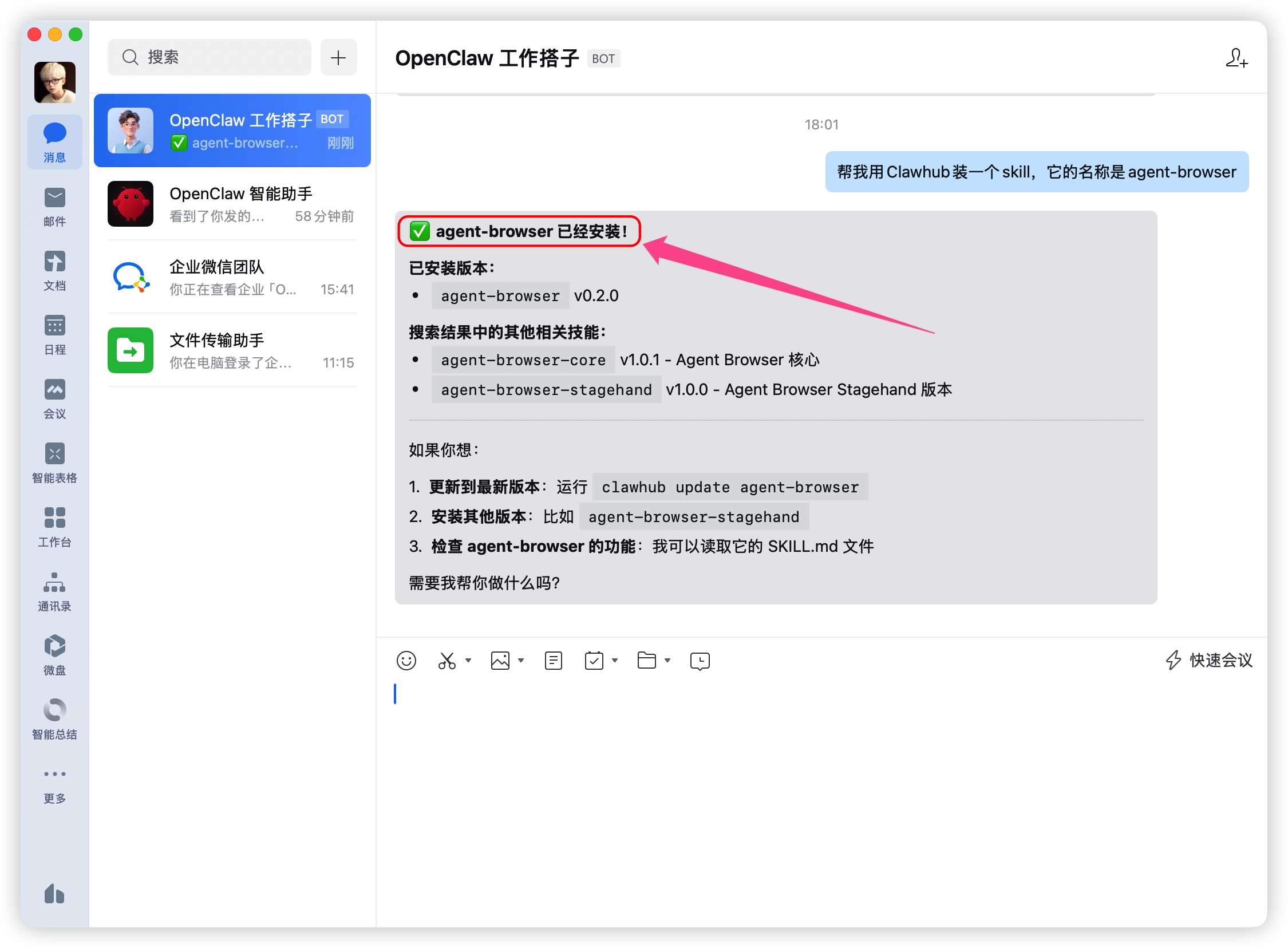1288x948 pixels.
Task: Expand the screenshot scissors dropdown arrow
Action: (x=468, y=661)
